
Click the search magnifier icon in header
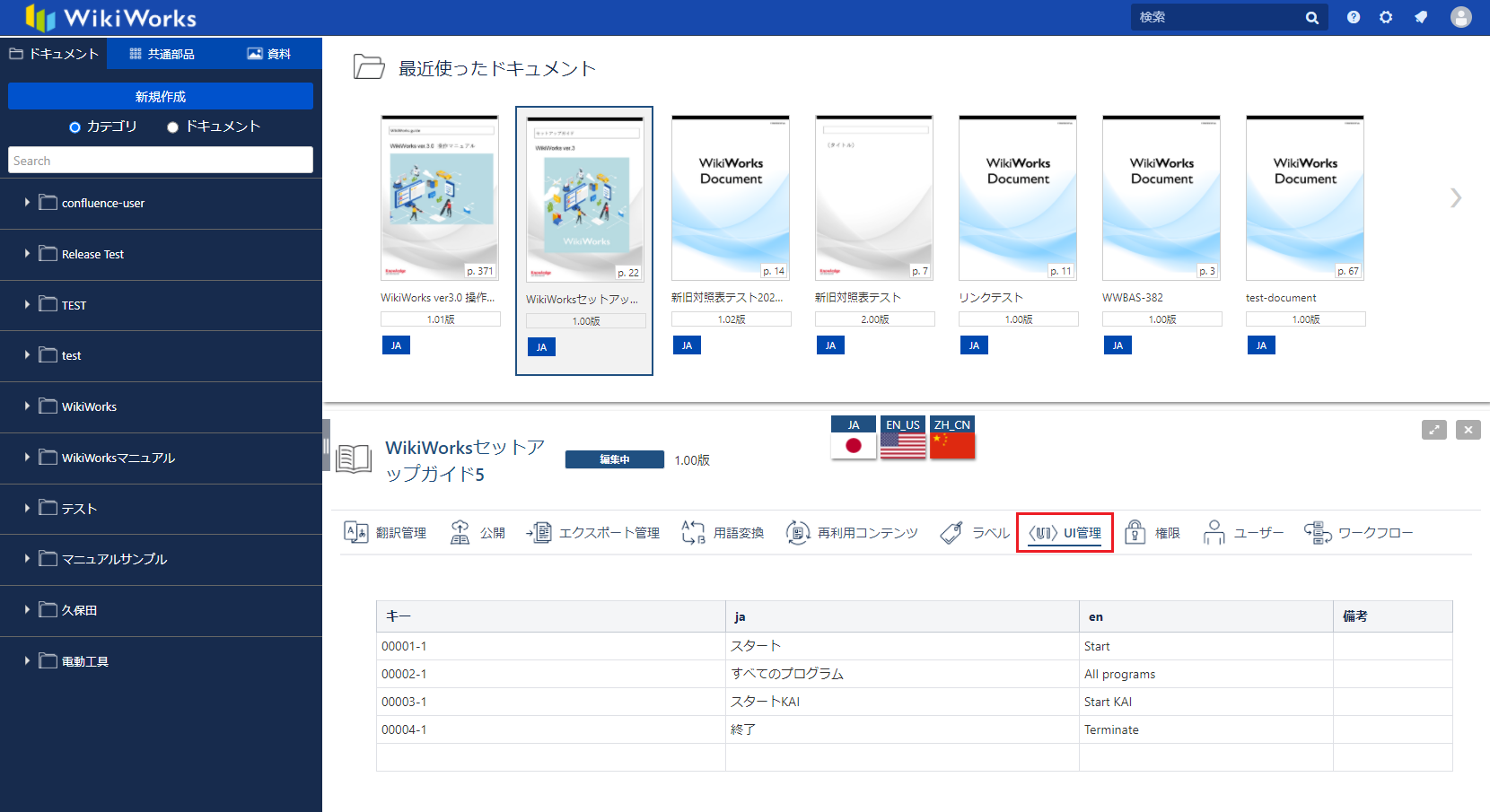click(x=1311, y=18)
